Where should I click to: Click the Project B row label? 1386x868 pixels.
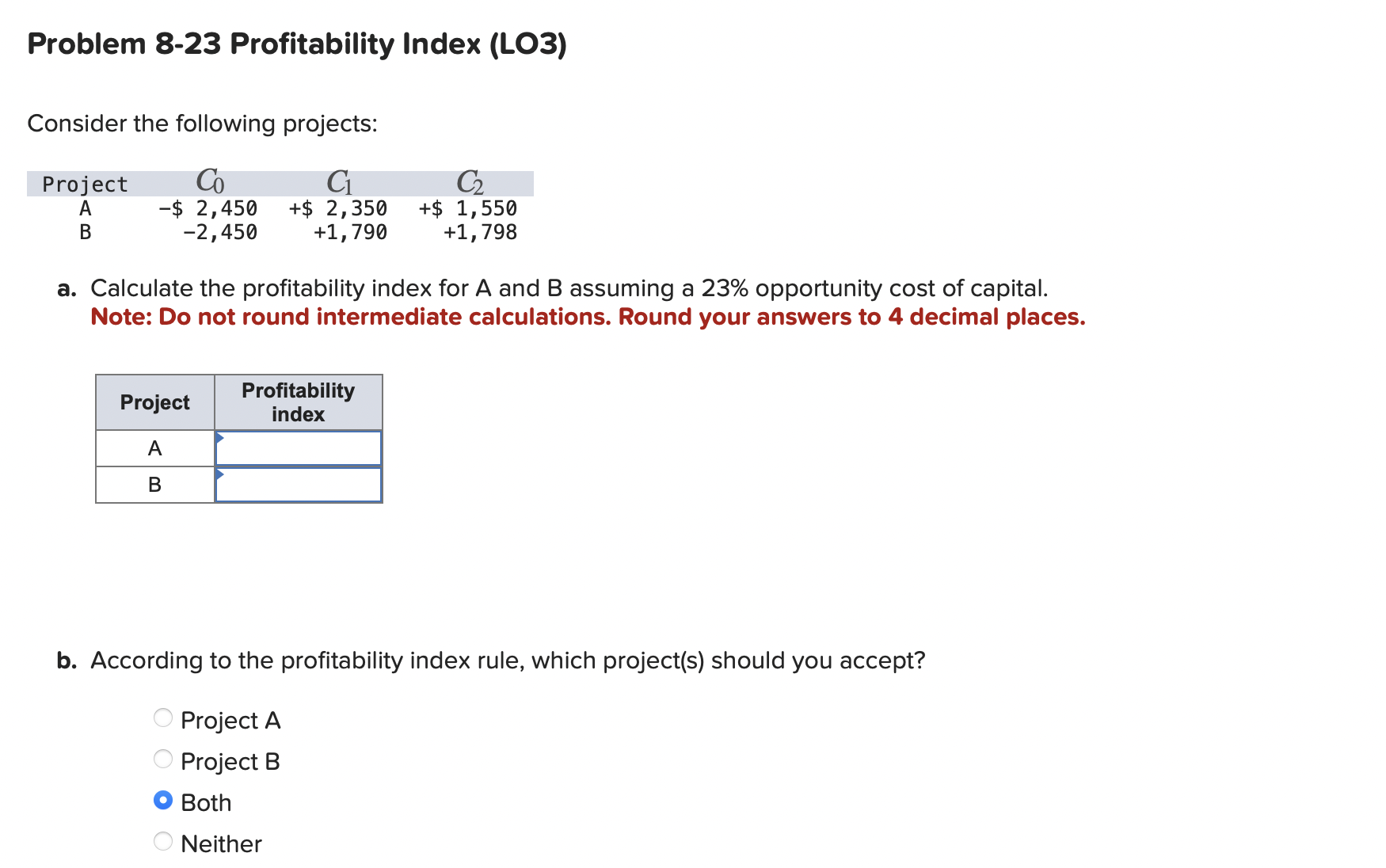(155, 484)
